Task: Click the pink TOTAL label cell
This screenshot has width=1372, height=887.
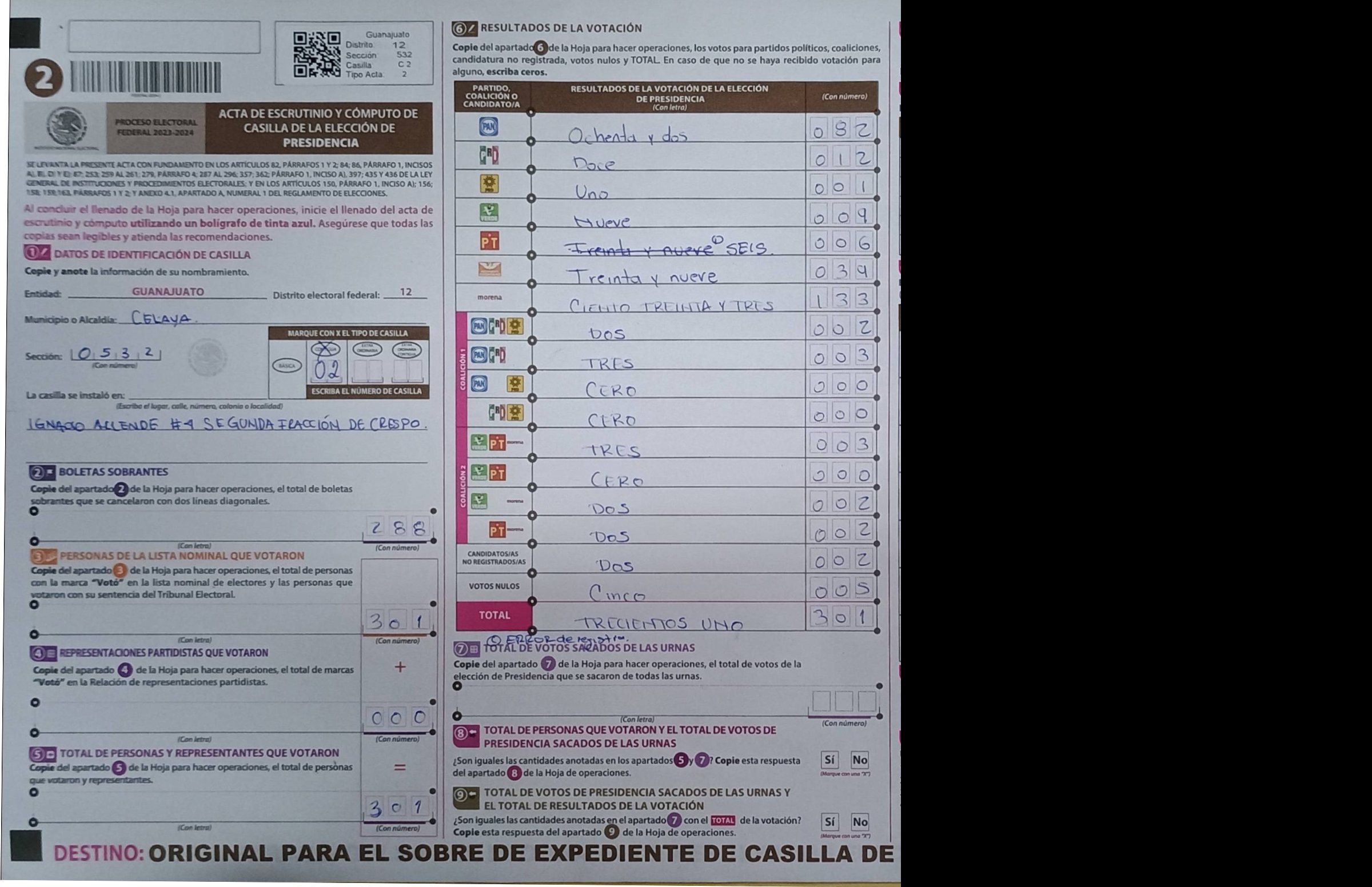Action: 494,615
